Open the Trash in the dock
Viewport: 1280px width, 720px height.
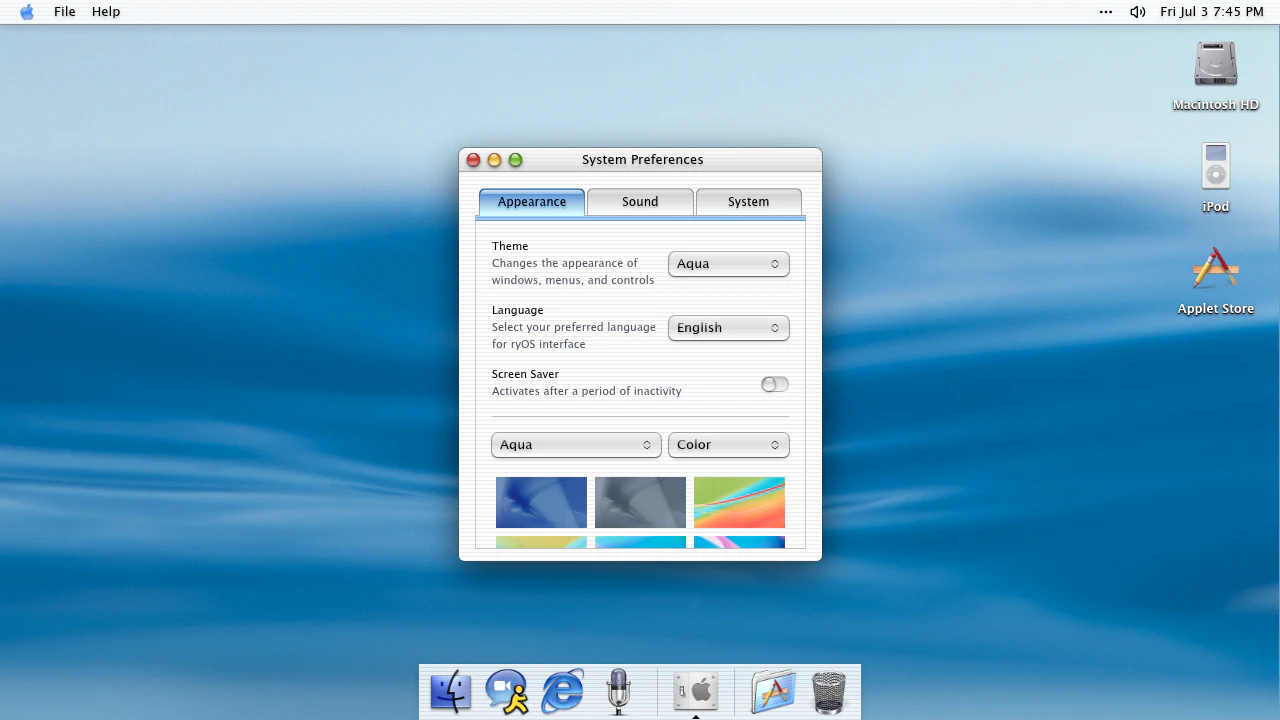[828, 691]
